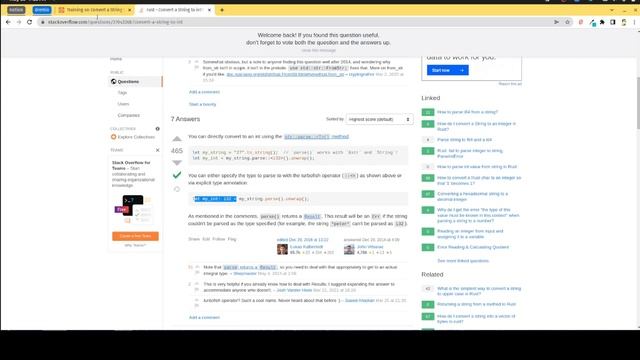640x360 pixels.
Task: Close the 'Training on Convert a String' tab
Action: click(129, 10)
